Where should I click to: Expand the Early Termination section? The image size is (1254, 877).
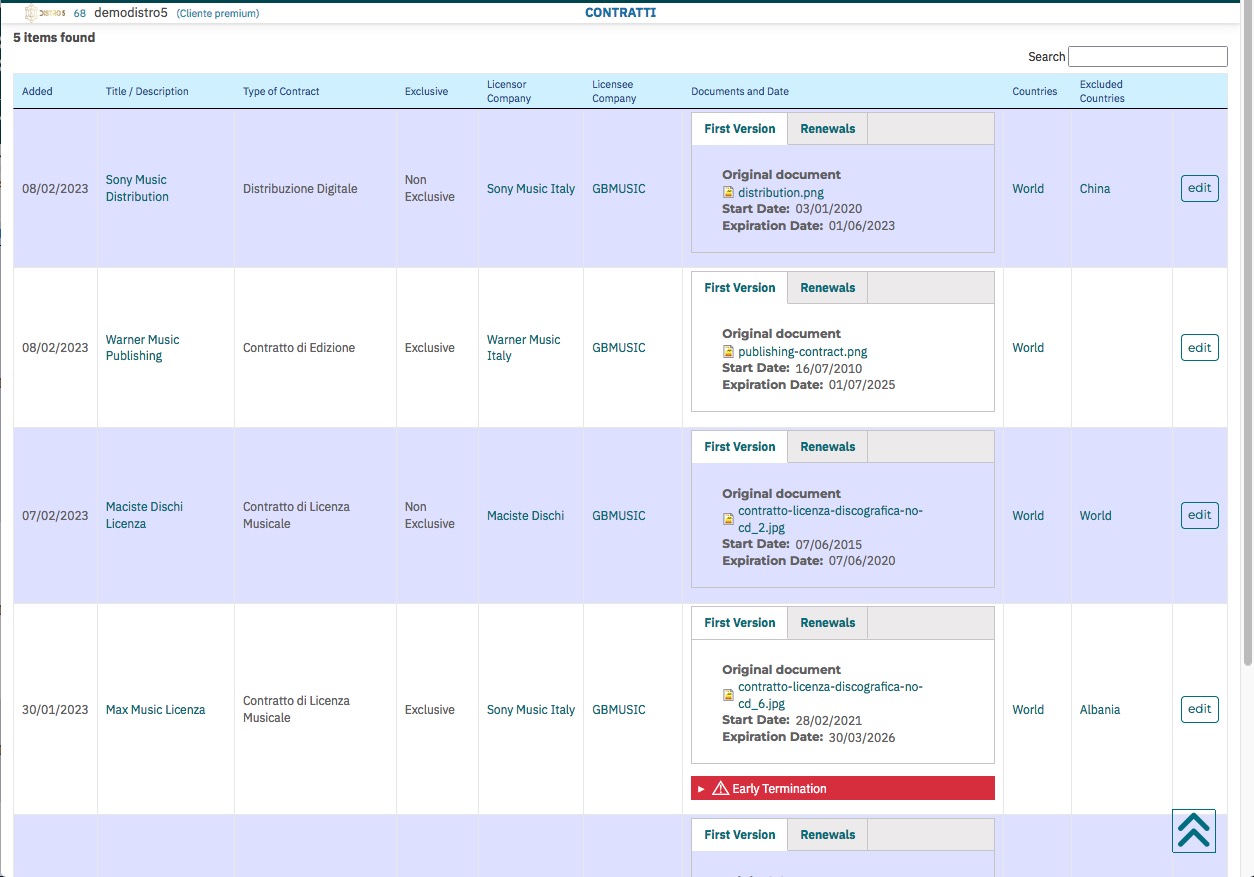(843, 789)
